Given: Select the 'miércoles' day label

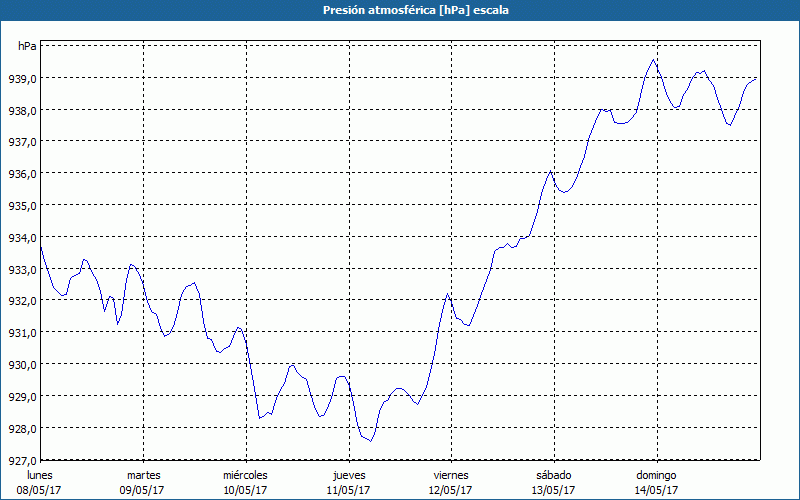Looking at the screenshot, I should [245, 475].
